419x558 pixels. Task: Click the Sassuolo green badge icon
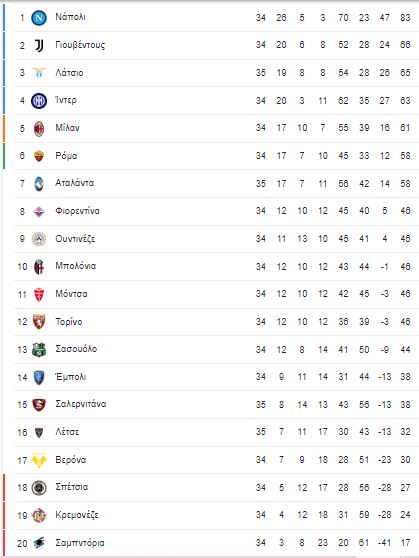point(39,350)
